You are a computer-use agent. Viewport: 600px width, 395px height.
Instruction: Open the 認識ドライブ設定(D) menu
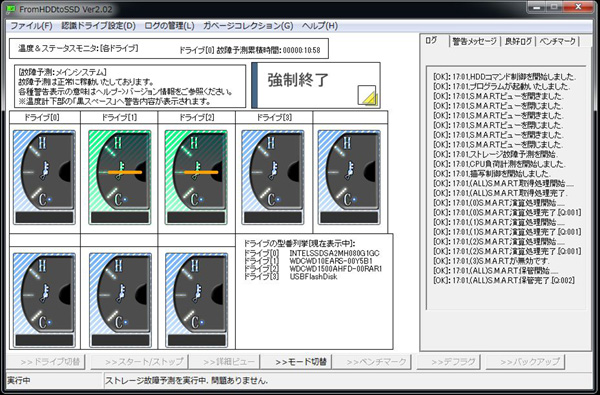click(x=98, y=26)
